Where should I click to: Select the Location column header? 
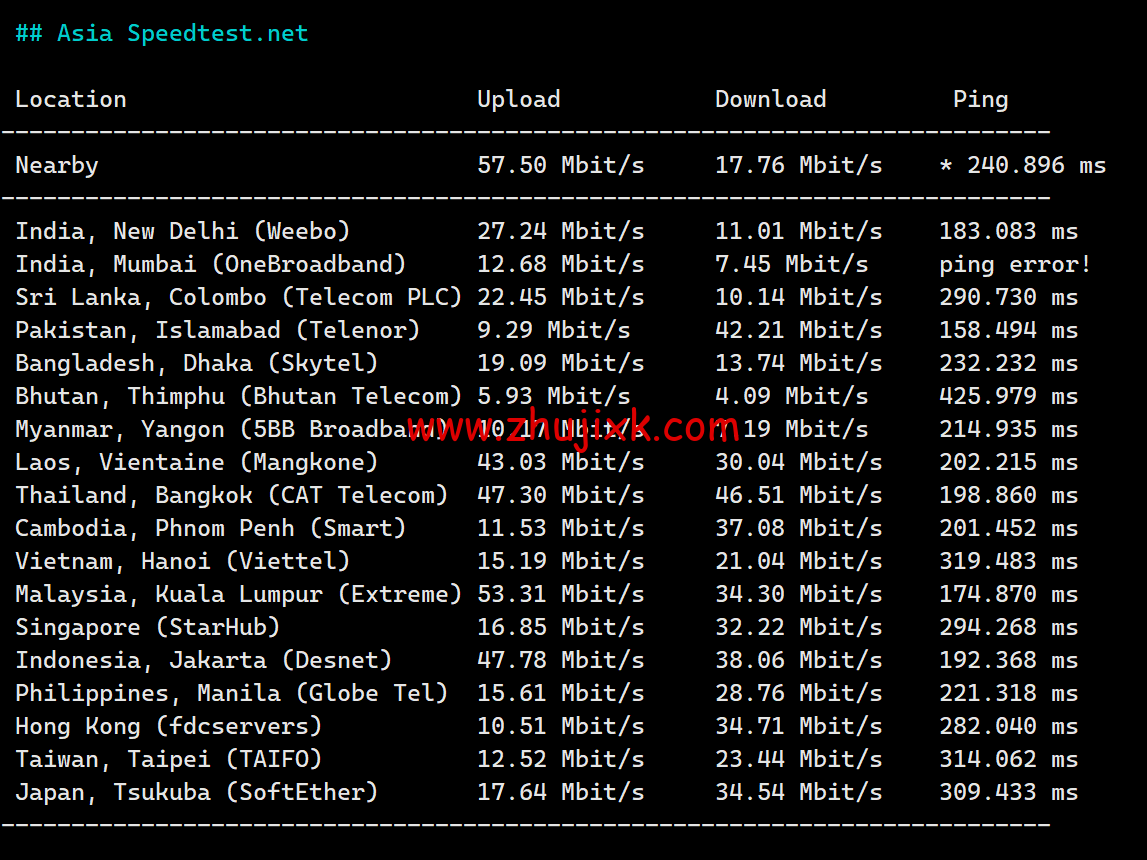coord(70,98)
